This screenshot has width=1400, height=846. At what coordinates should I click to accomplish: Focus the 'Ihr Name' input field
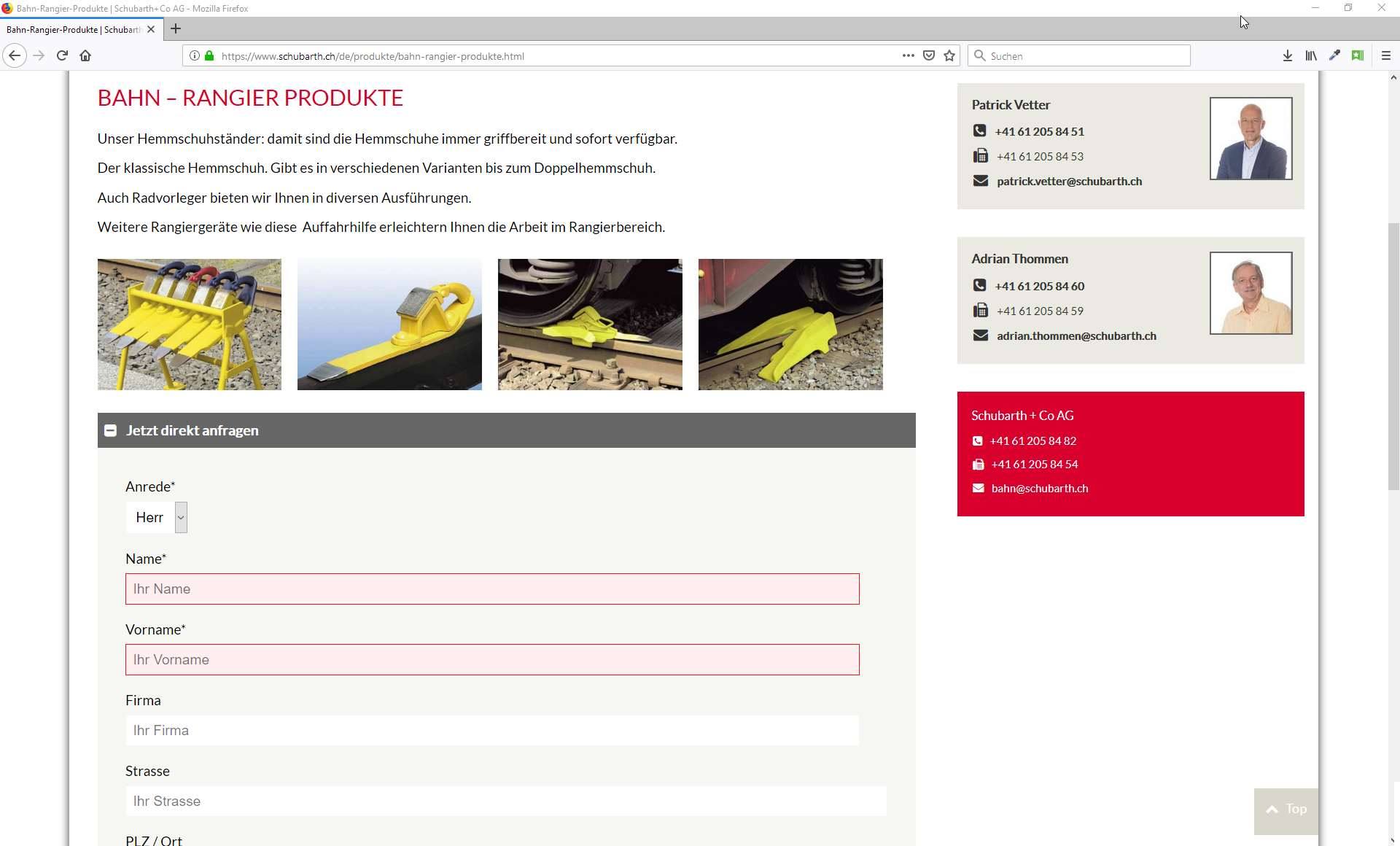[492, 589]
